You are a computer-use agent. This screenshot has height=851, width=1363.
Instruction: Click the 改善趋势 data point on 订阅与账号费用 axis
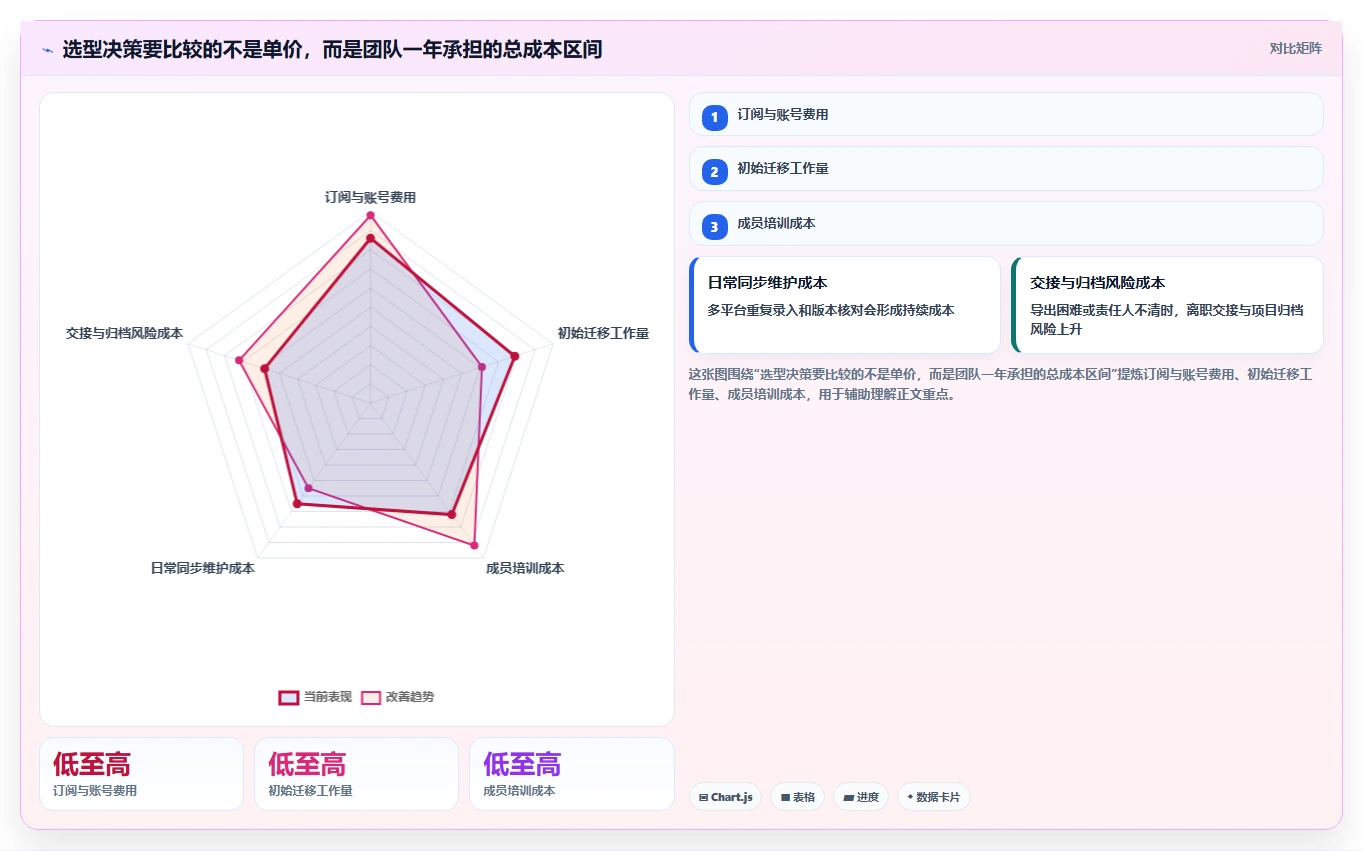[370, 216]
